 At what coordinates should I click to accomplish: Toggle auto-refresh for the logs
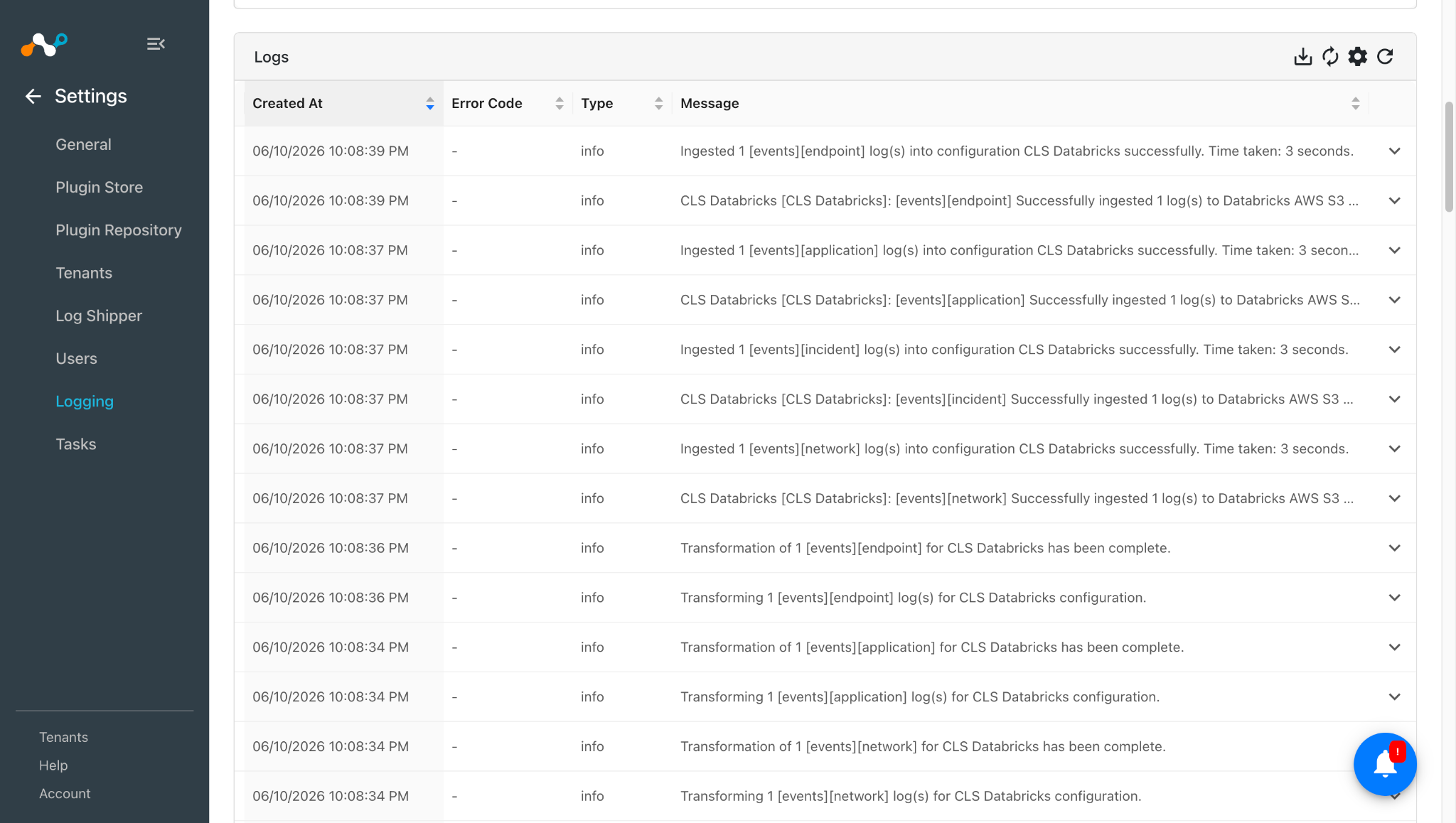(1330, 57)
